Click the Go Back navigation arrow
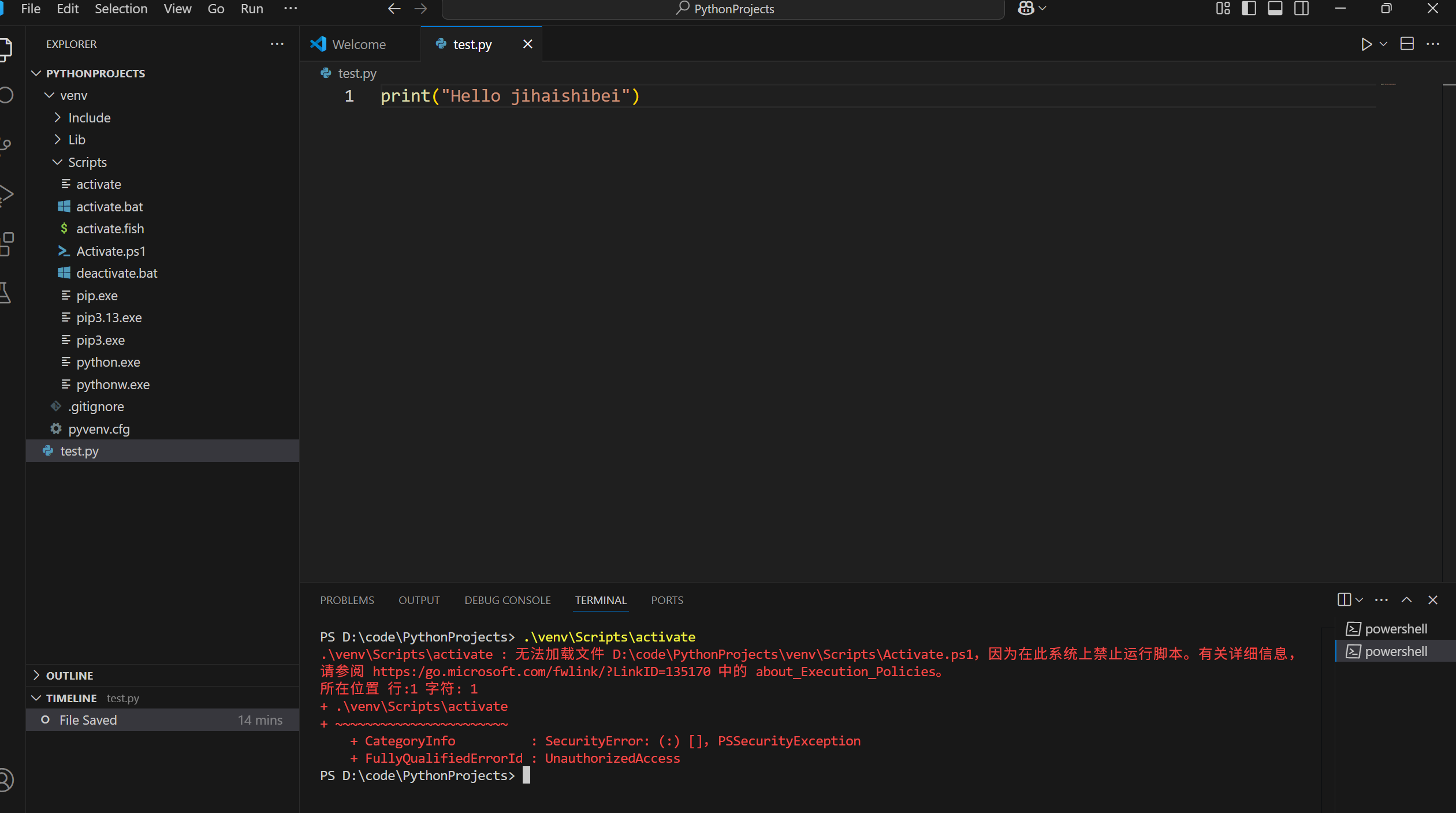 point(393,9)
